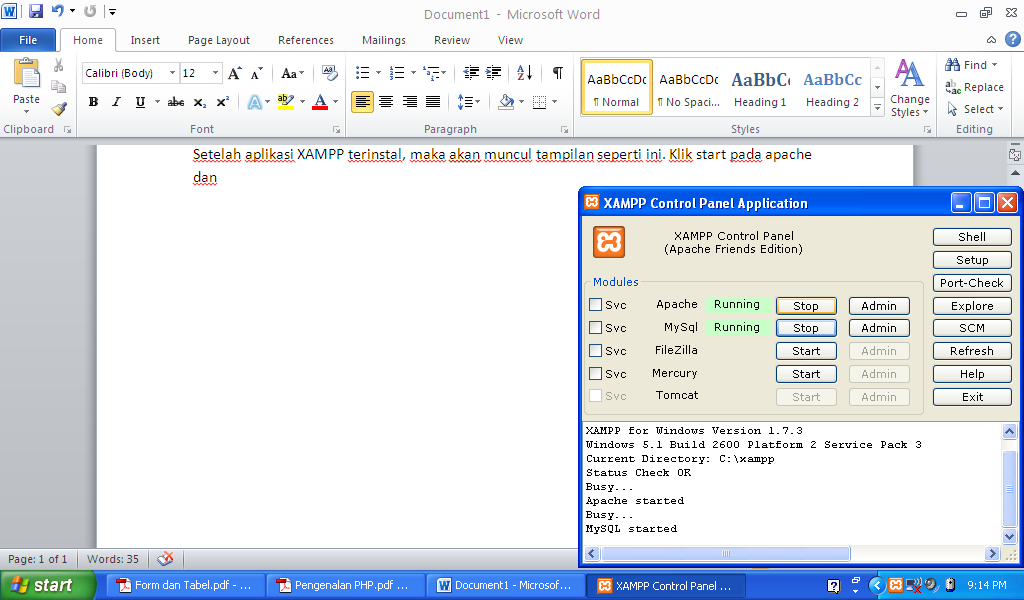Toggle Align Text Left
1024x600 pixels.
pos(362,102)
